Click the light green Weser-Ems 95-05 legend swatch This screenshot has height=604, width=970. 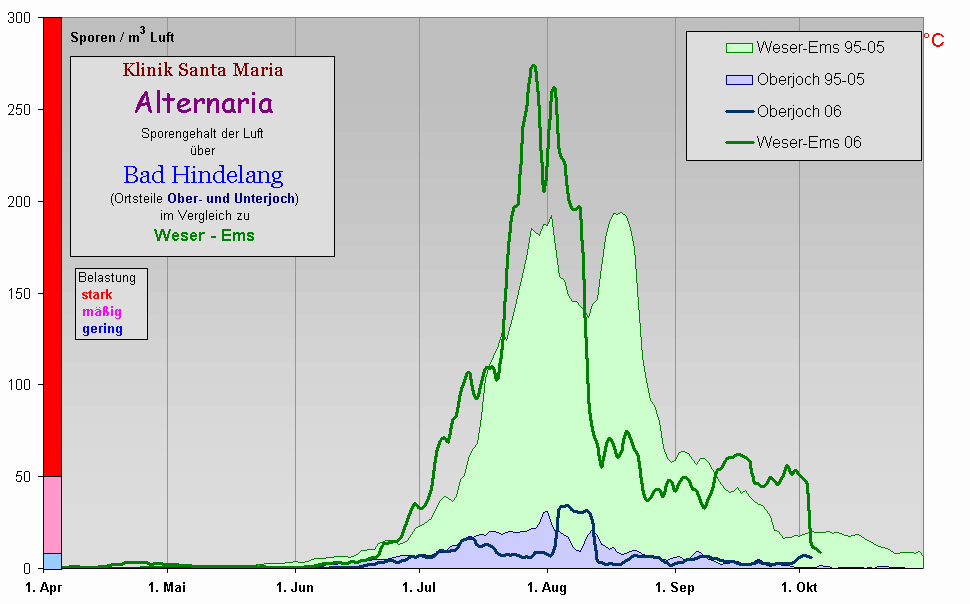(x=739, y=48)
